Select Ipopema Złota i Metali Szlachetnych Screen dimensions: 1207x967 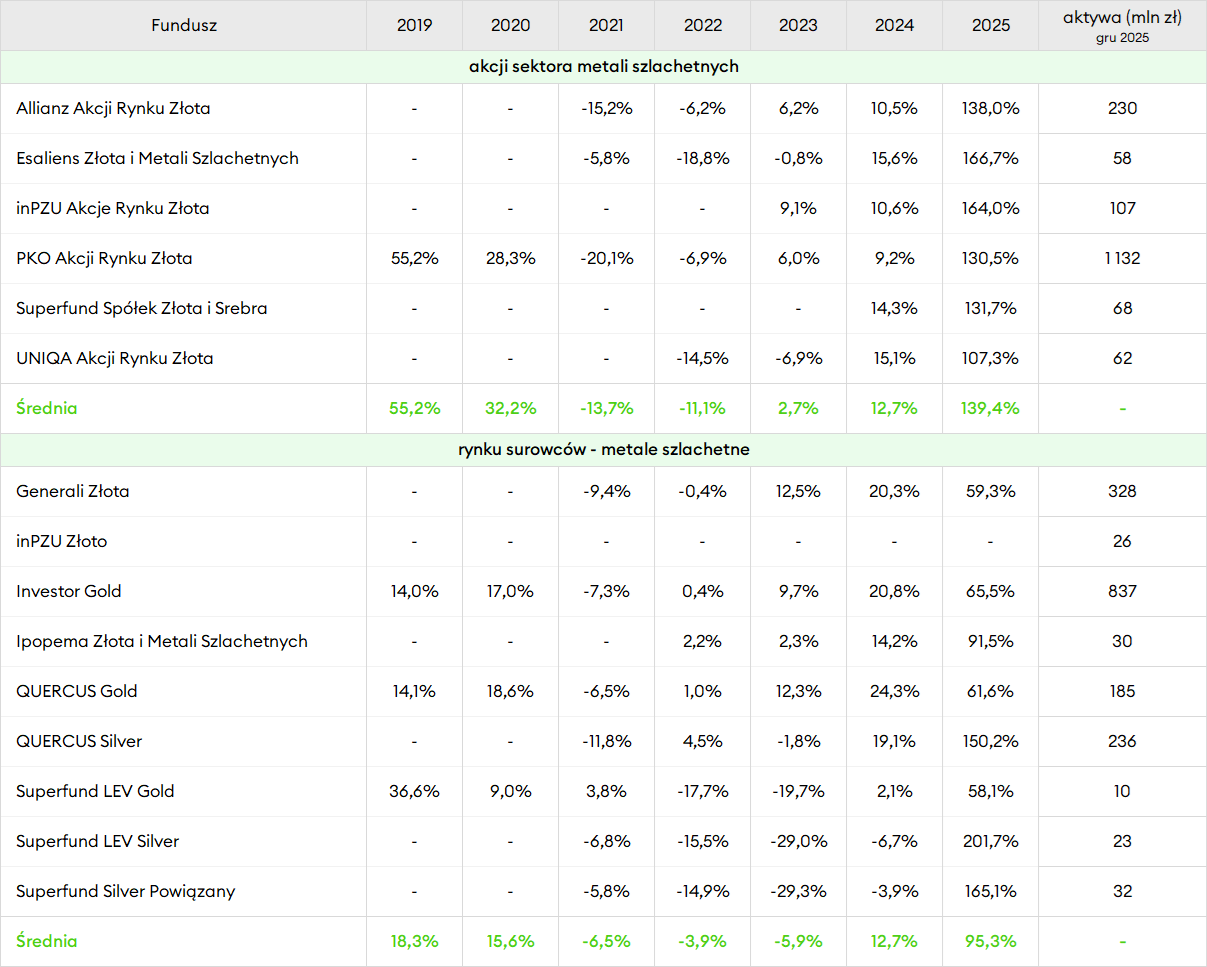[x=162, y=641]
